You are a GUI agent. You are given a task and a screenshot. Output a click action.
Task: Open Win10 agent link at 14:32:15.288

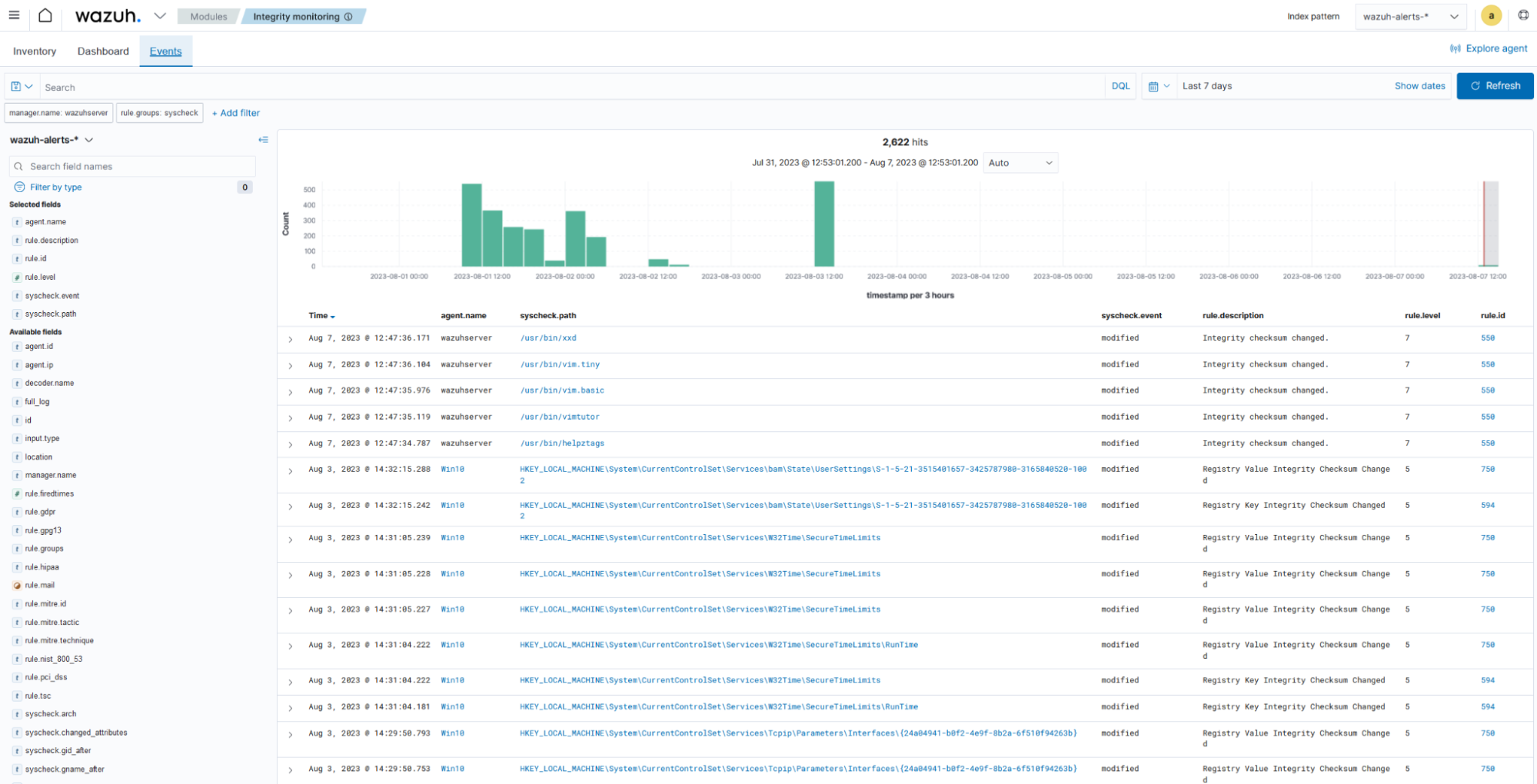(452, 469)
